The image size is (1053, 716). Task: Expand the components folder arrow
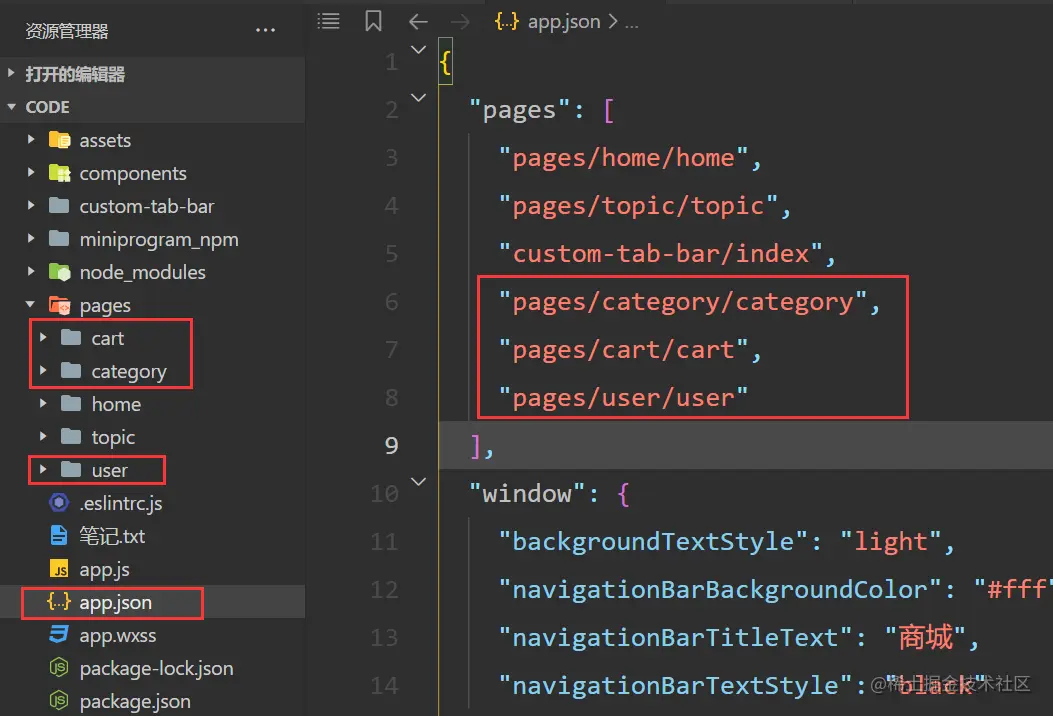pos(31,172)
